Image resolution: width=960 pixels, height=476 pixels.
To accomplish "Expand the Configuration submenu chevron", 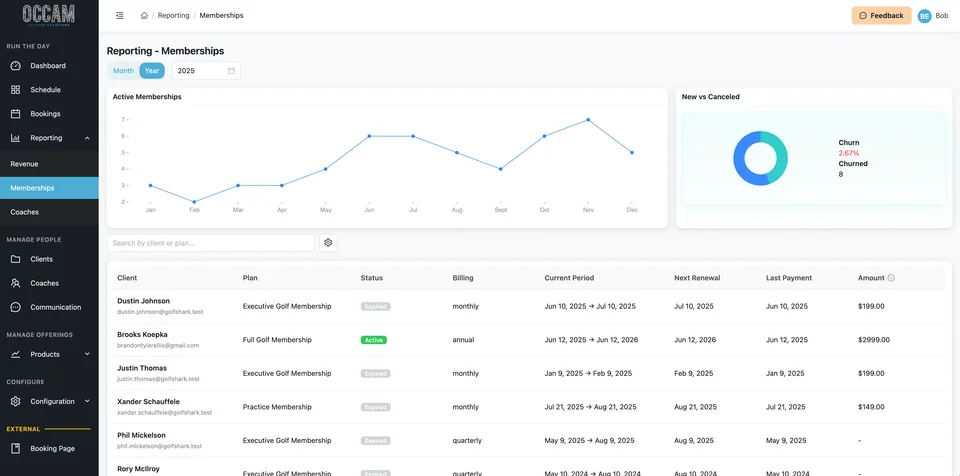I will [x=87, y=401].
